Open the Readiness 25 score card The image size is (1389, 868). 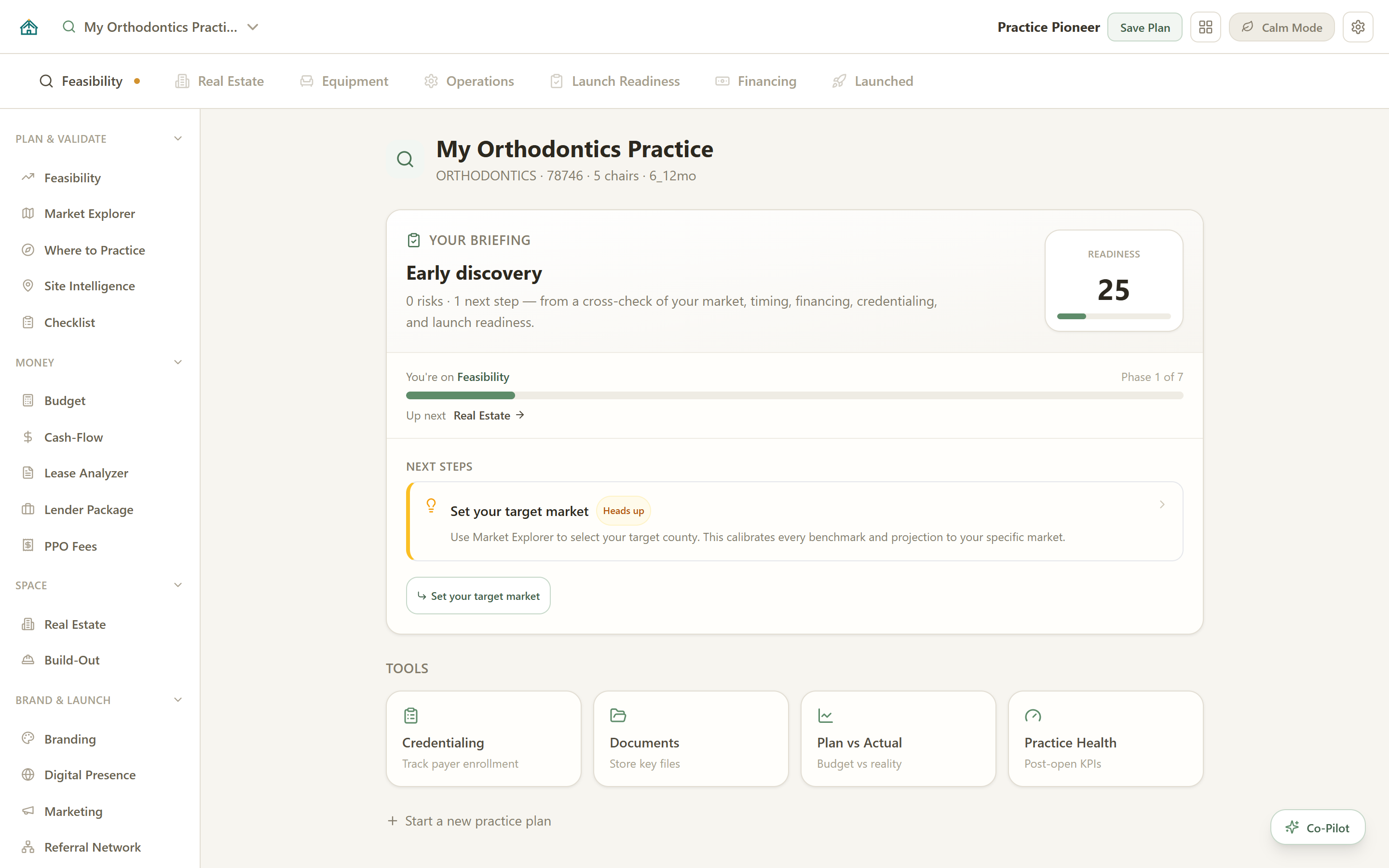pos(1114,281)
